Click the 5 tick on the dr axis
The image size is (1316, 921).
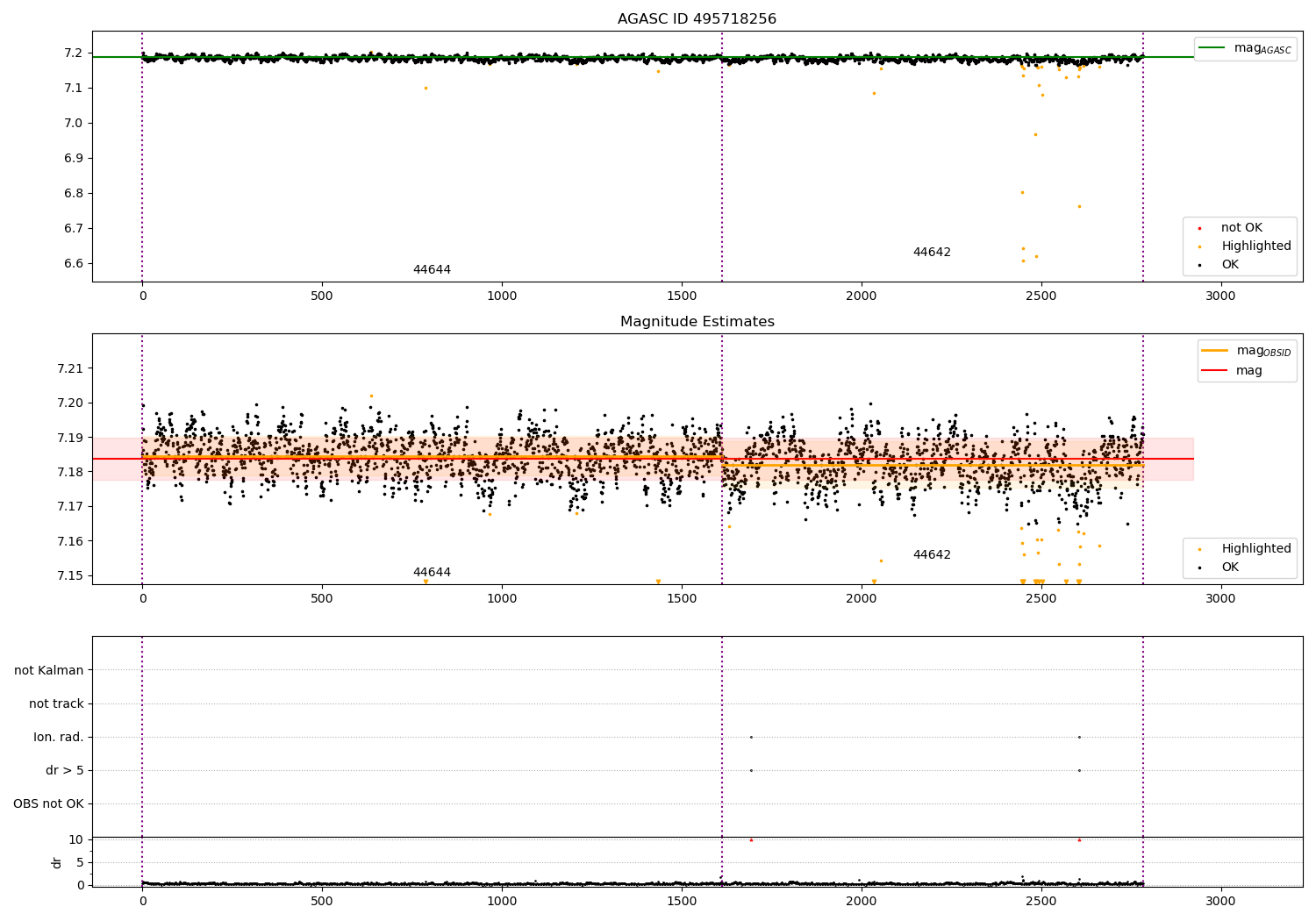(80, 863)
